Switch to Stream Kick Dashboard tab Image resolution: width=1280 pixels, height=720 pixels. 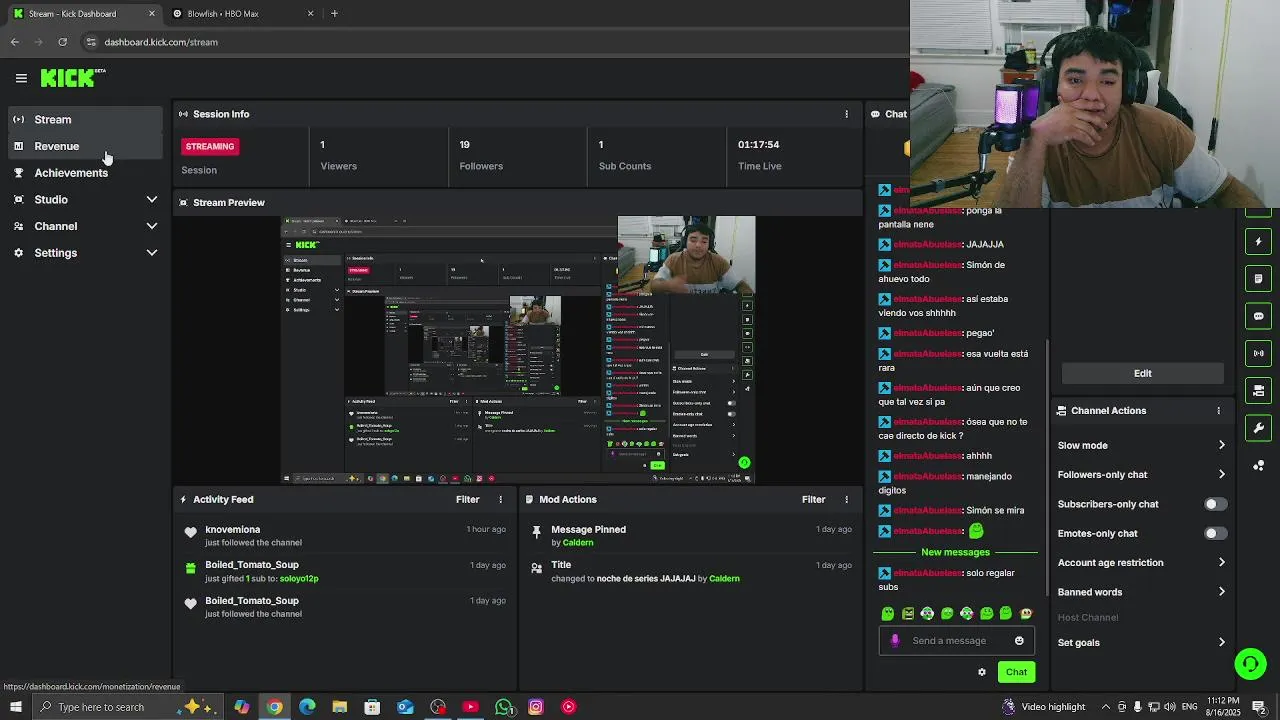click(x=84, y=14)
